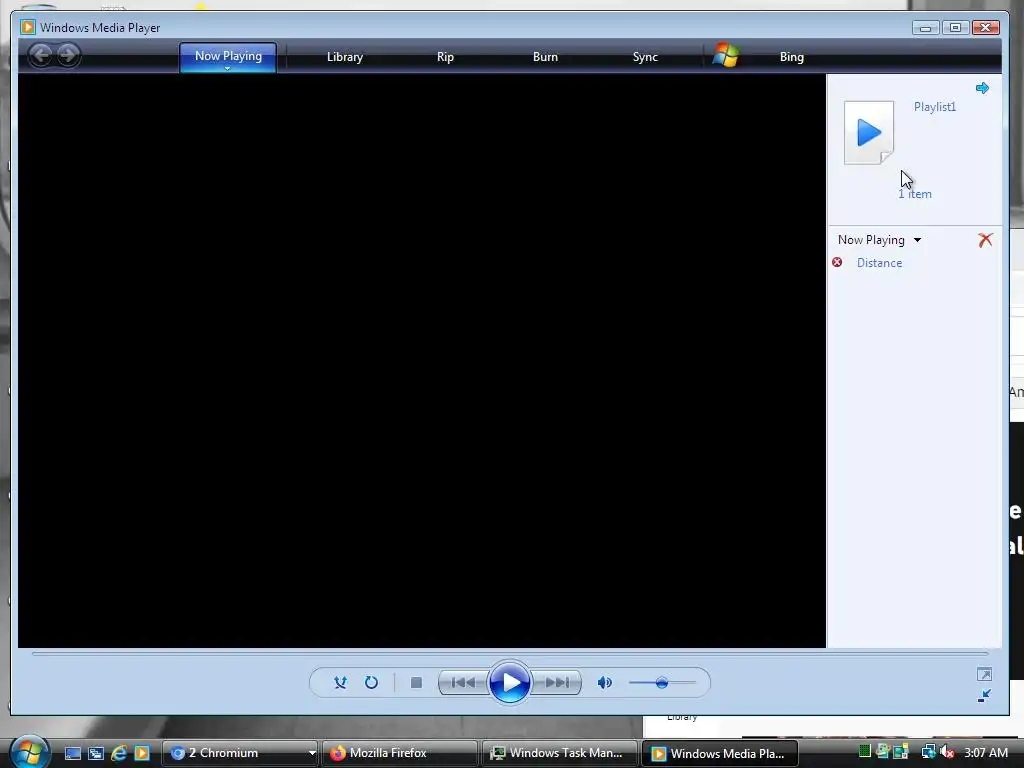Switch to full screen view

[984, 674]
